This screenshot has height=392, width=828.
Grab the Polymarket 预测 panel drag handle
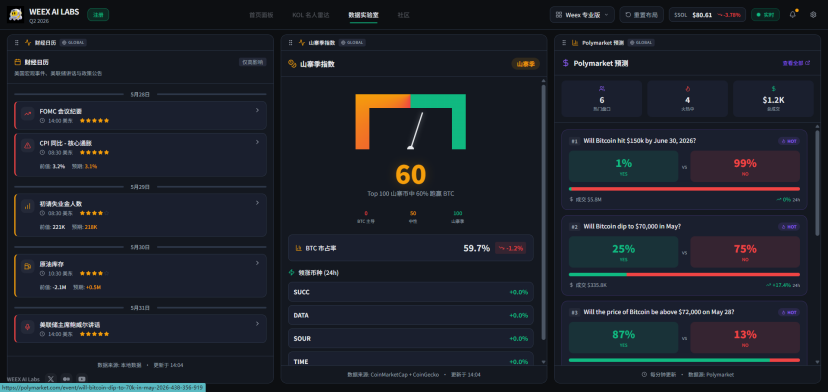pyautogui.click(x=564, y=42)
